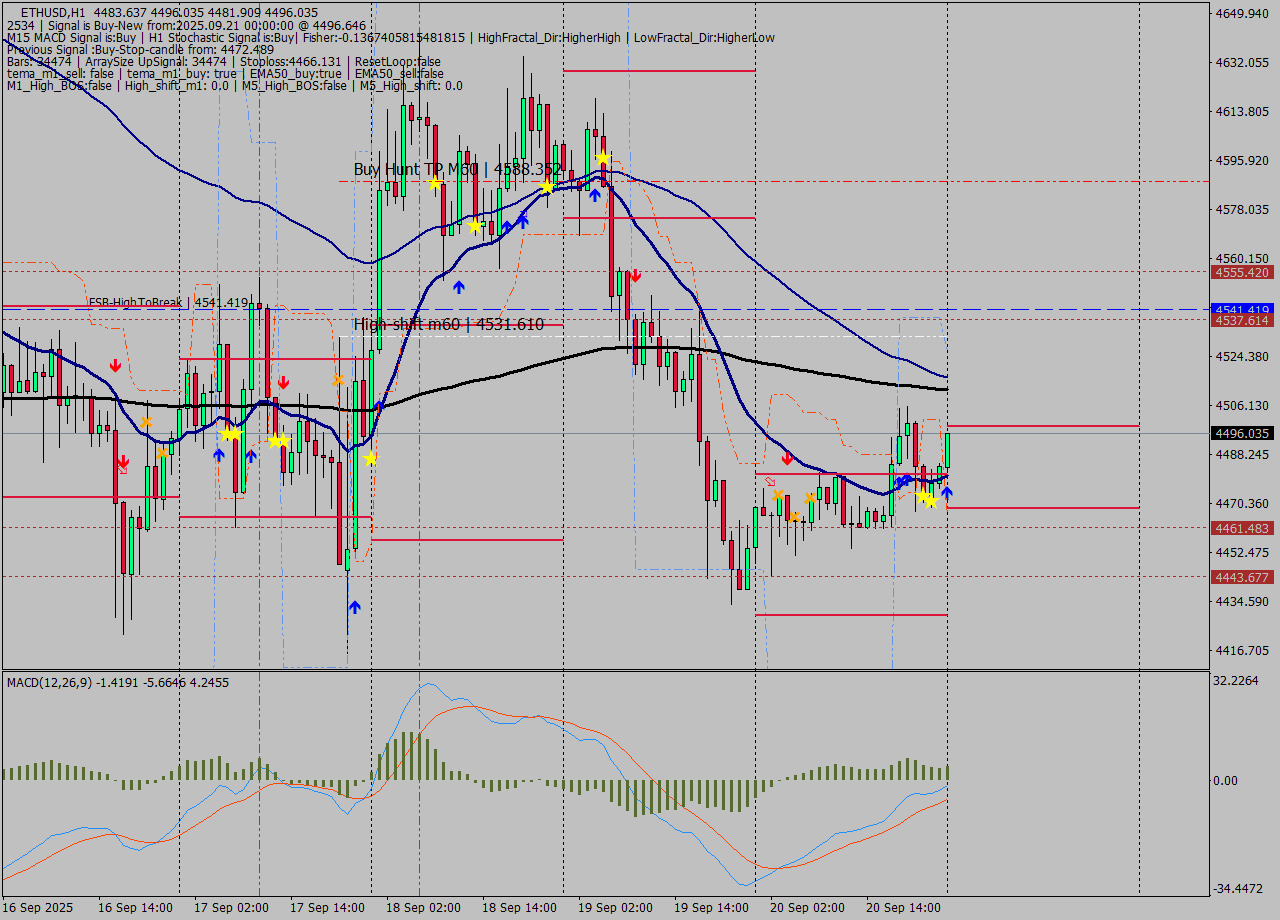Image resolution: width=1280 pixels, height=920 pixels.
Task: Click the red 4461.483 price tag
Action: coord(1241,528)
